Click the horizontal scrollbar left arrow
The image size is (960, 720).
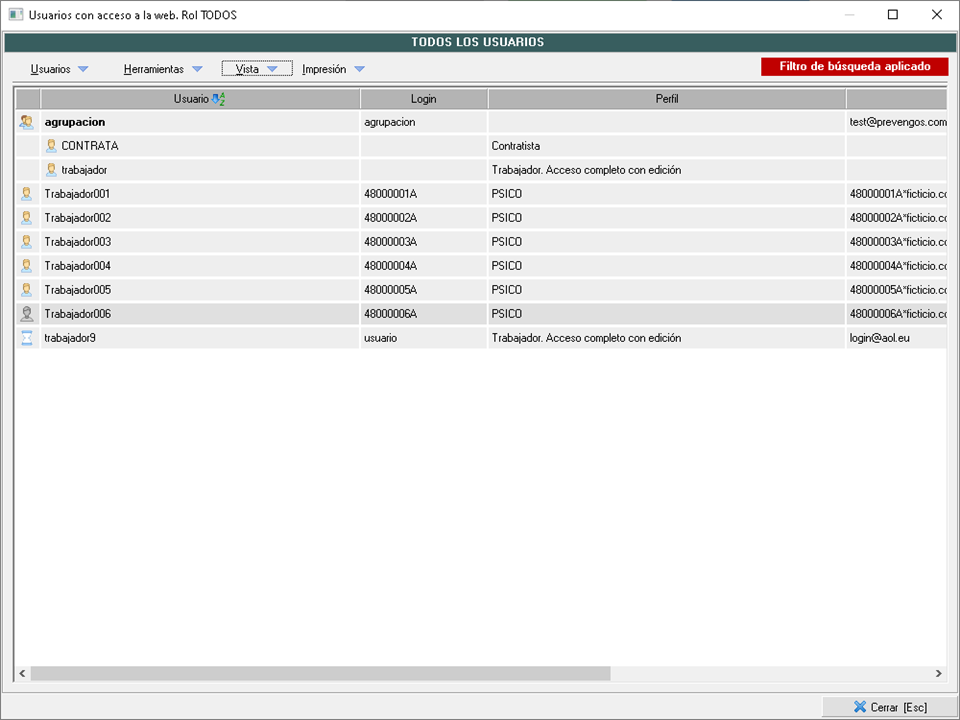[x=22, y=674]
